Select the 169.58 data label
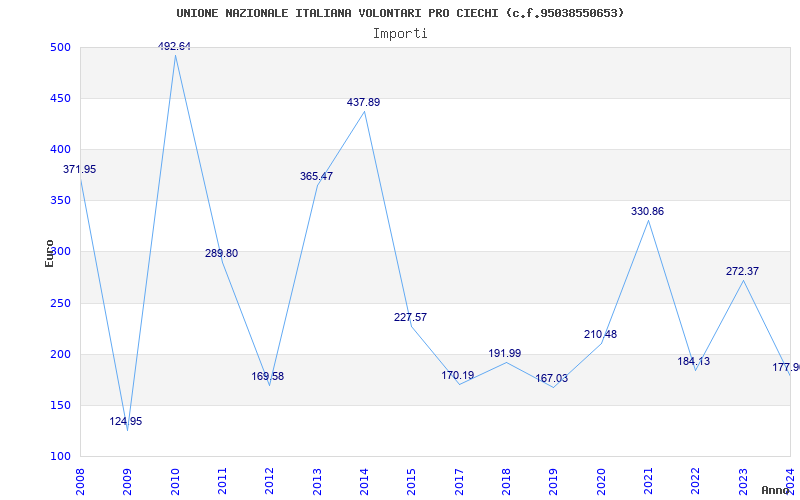This screenshot has width=800, height=500. point(267,377)
